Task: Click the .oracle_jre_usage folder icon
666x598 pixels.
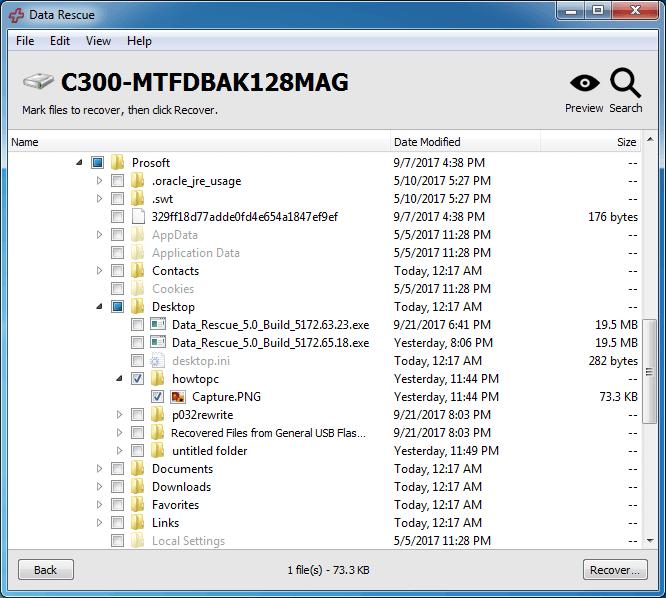Action: pos(137,181)
